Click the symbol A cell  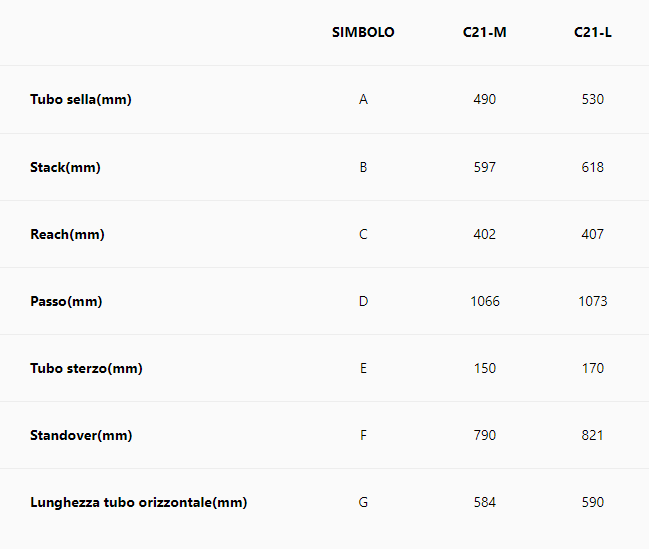click(363, 100)
